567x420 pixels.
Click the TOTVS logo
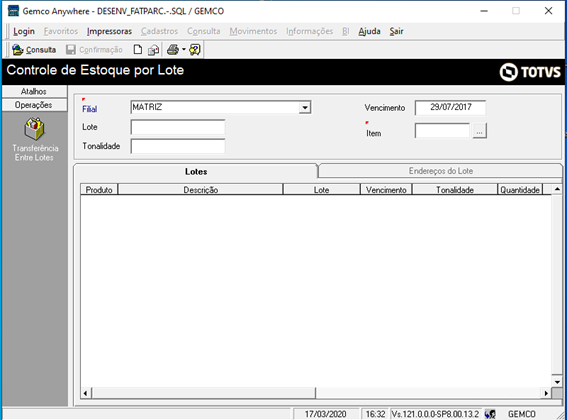coord(530,72)
